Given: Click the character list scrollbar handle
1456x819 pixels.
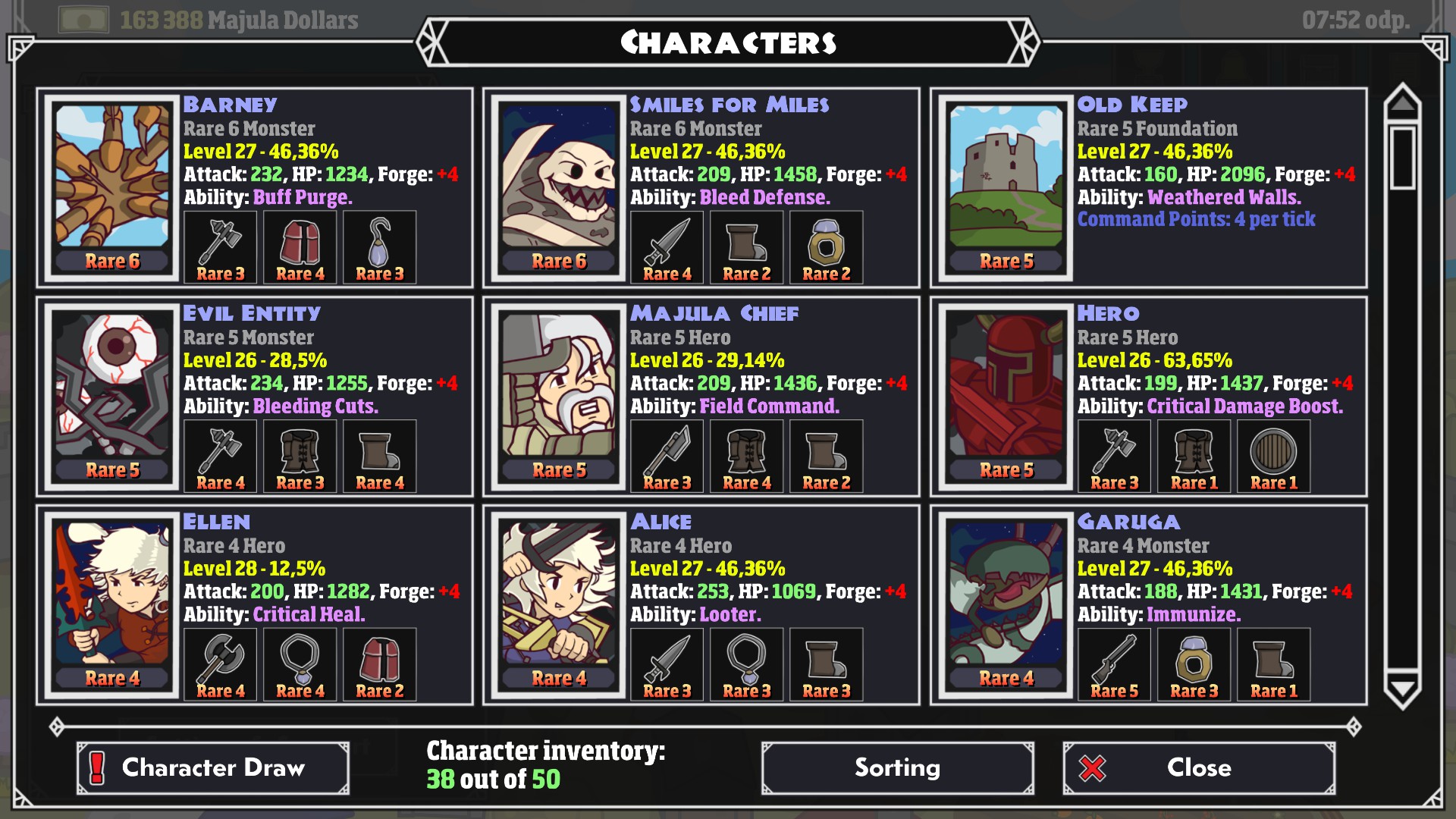Looking at the screenshot, I should click(x=1403, y=158).
